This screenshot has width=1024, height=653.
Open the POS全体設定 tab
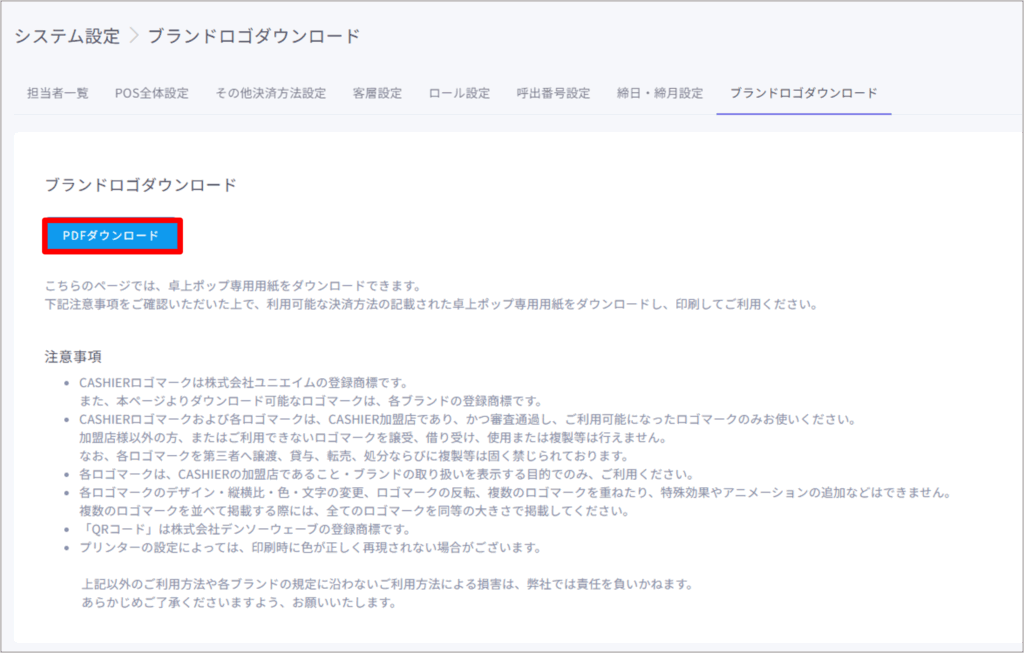(x=152, y=93)
